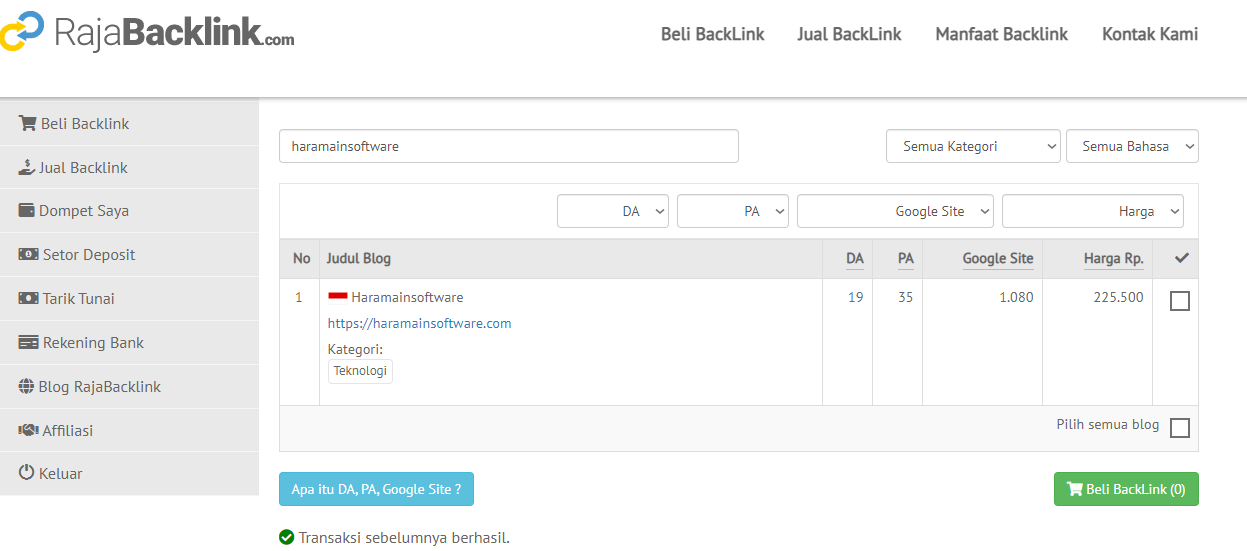
Task: Select Jual Backlink in the sidebar
Action: pos(129,168)
